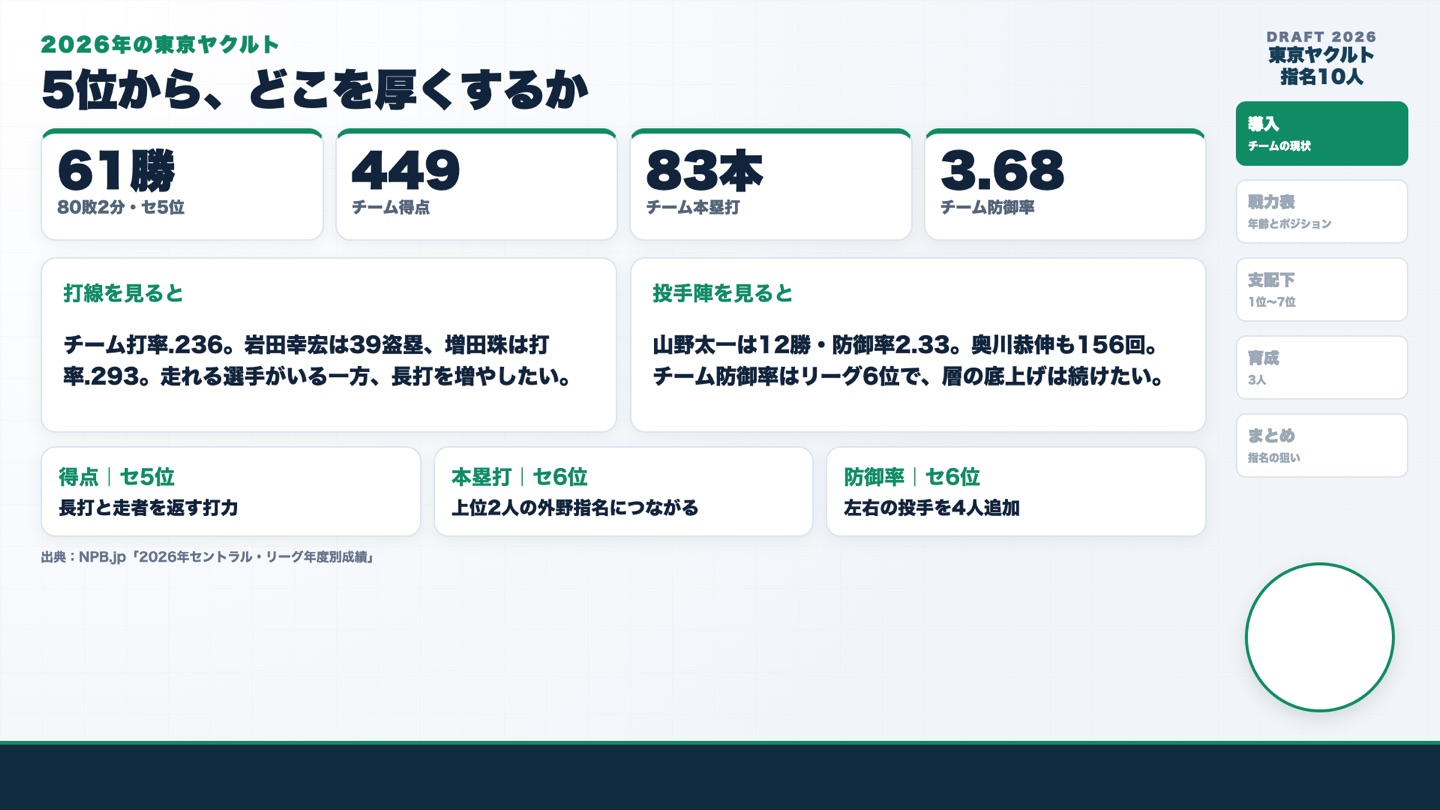Select the 育成 tab
Viewport: 1440px width, 810px height.
[1321, 367]
